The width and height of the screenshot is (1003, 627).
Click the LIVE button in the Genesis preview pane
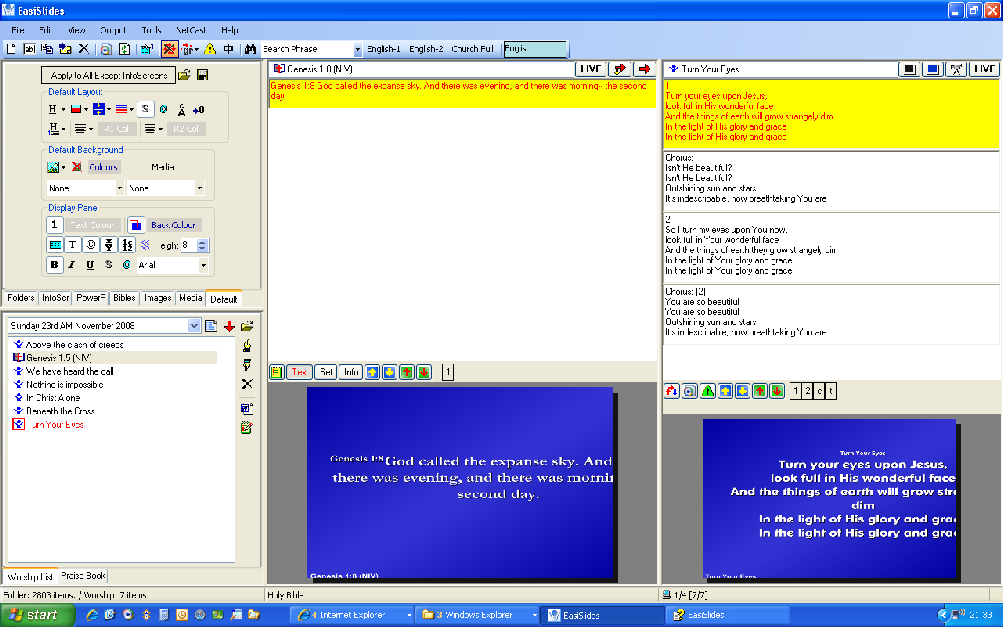tap(590, 69)
